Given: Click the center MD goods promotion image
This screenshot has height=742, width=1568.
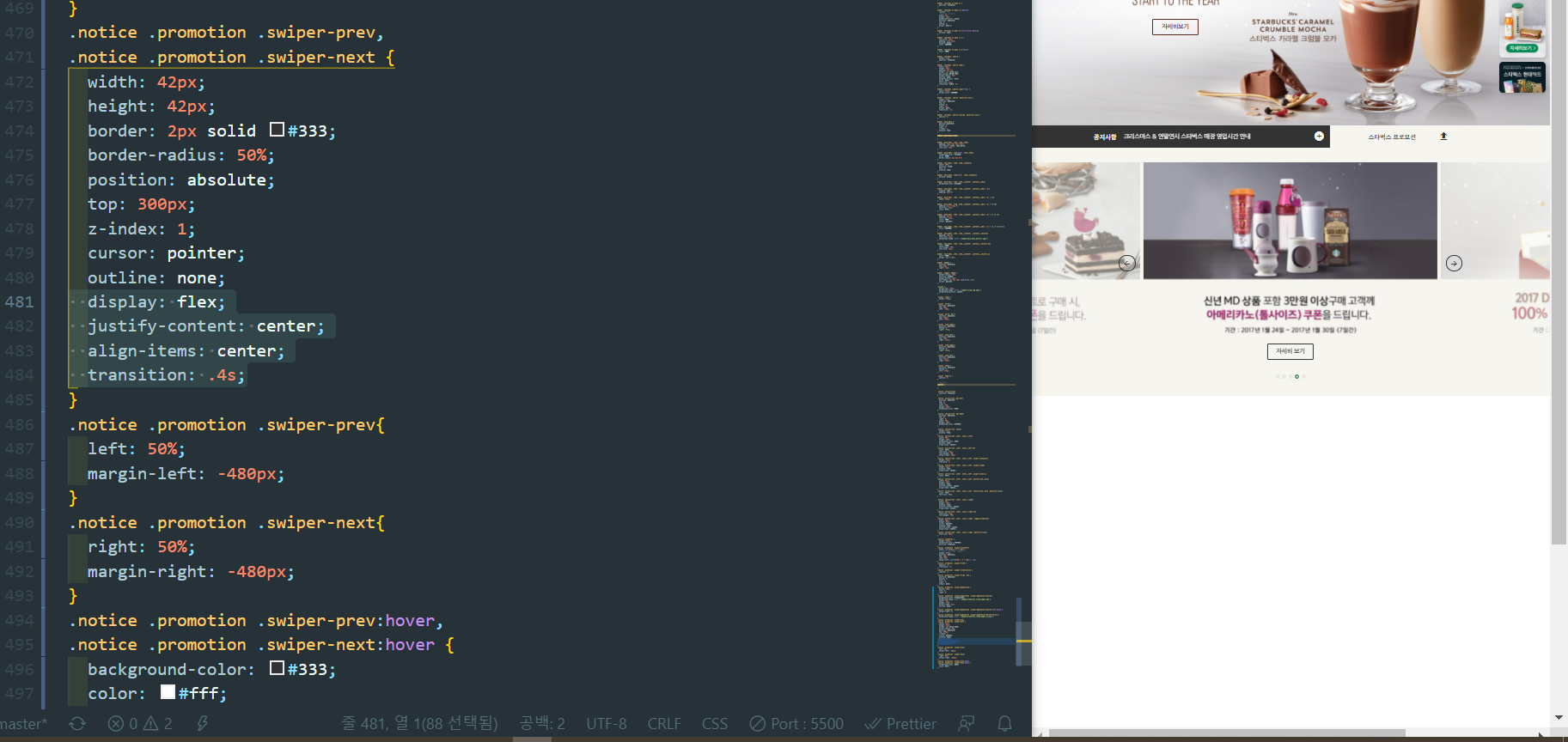Looking at the screenshot, I should point(1290,221).
